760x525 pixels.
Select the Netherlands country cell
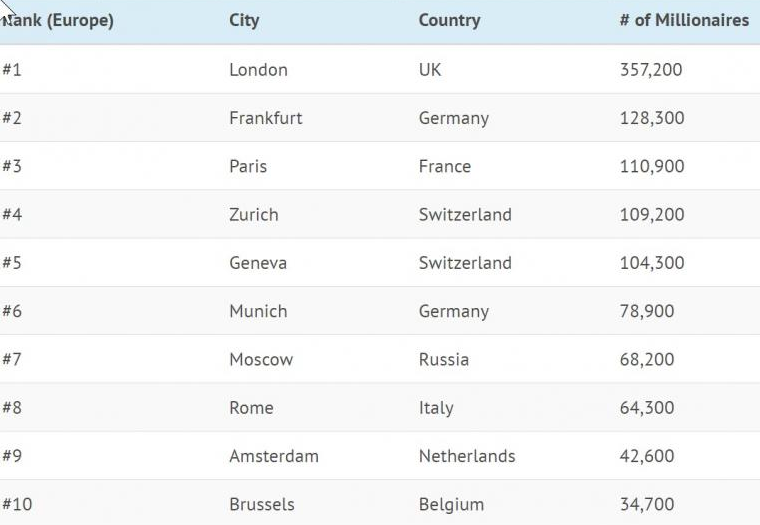[467, 456]
